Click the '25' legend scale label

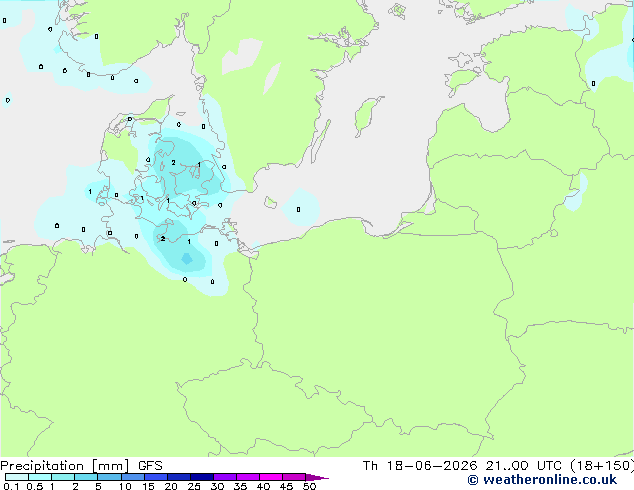194,486
